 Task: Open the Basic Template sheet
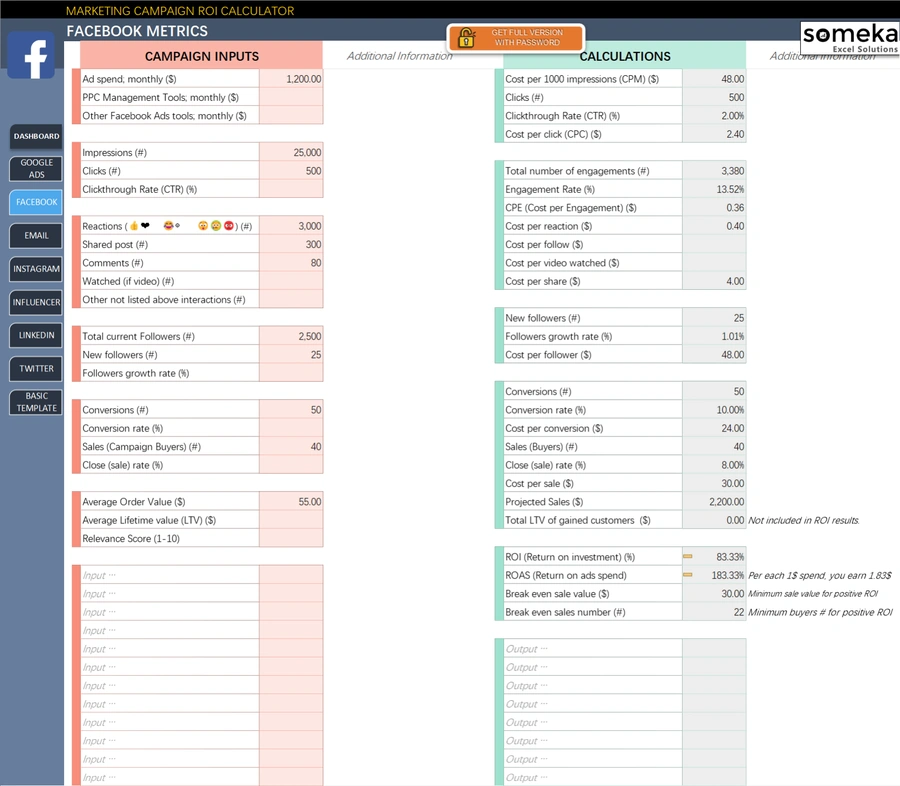[x=36, y=402]
